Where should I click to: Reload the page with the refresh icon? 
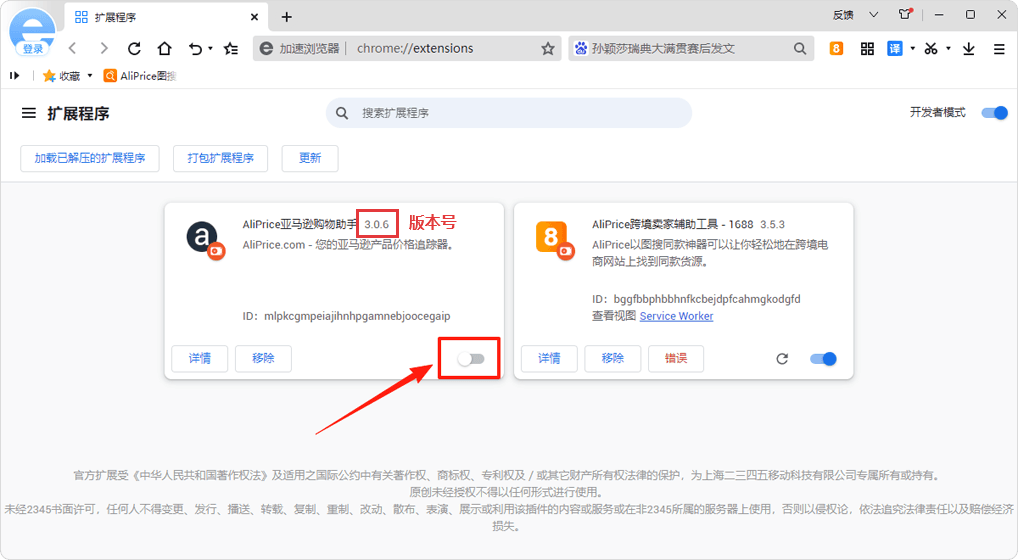134,48
